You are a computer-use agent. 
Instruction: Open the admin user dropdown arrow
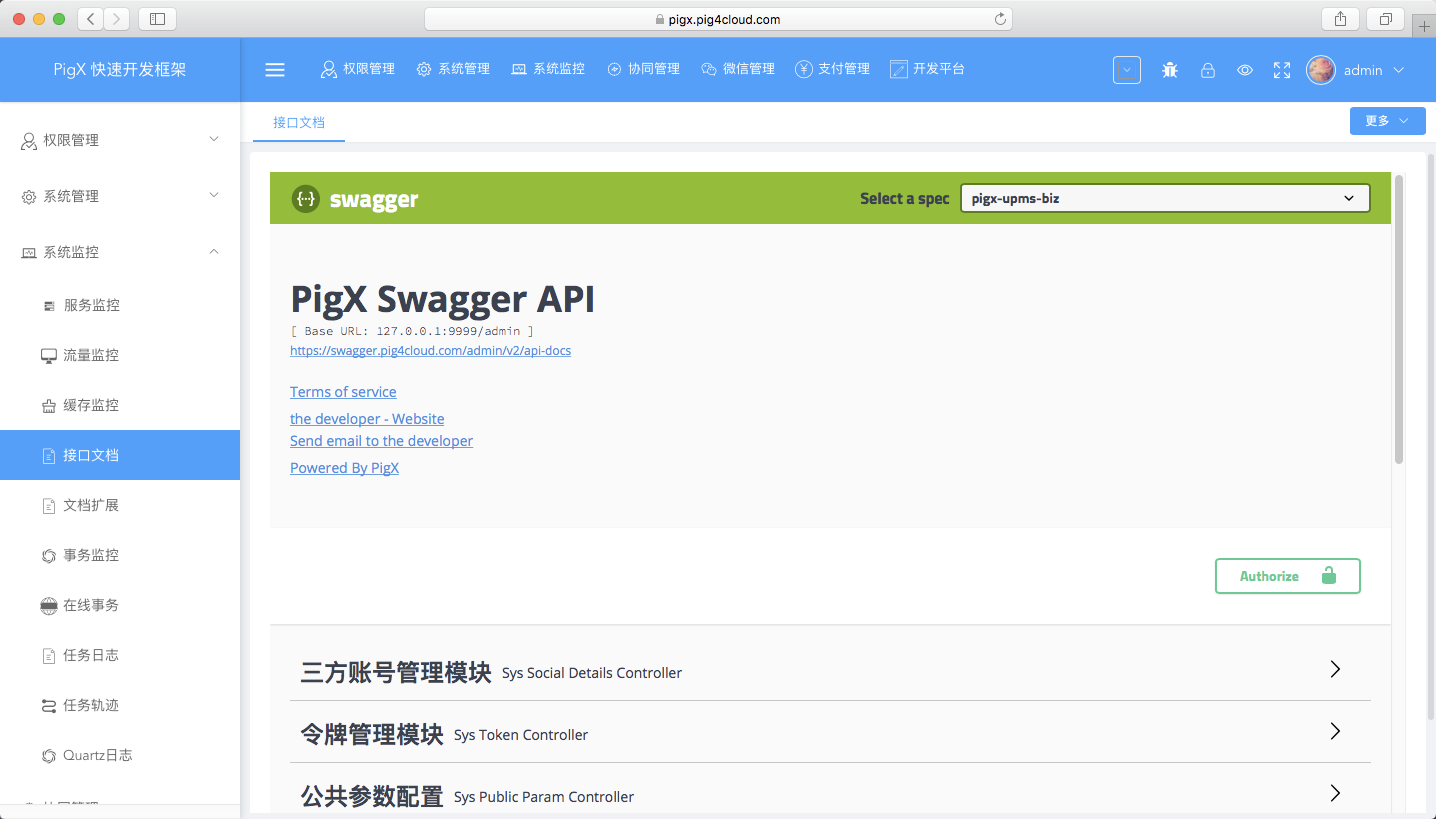point(1399,70)
